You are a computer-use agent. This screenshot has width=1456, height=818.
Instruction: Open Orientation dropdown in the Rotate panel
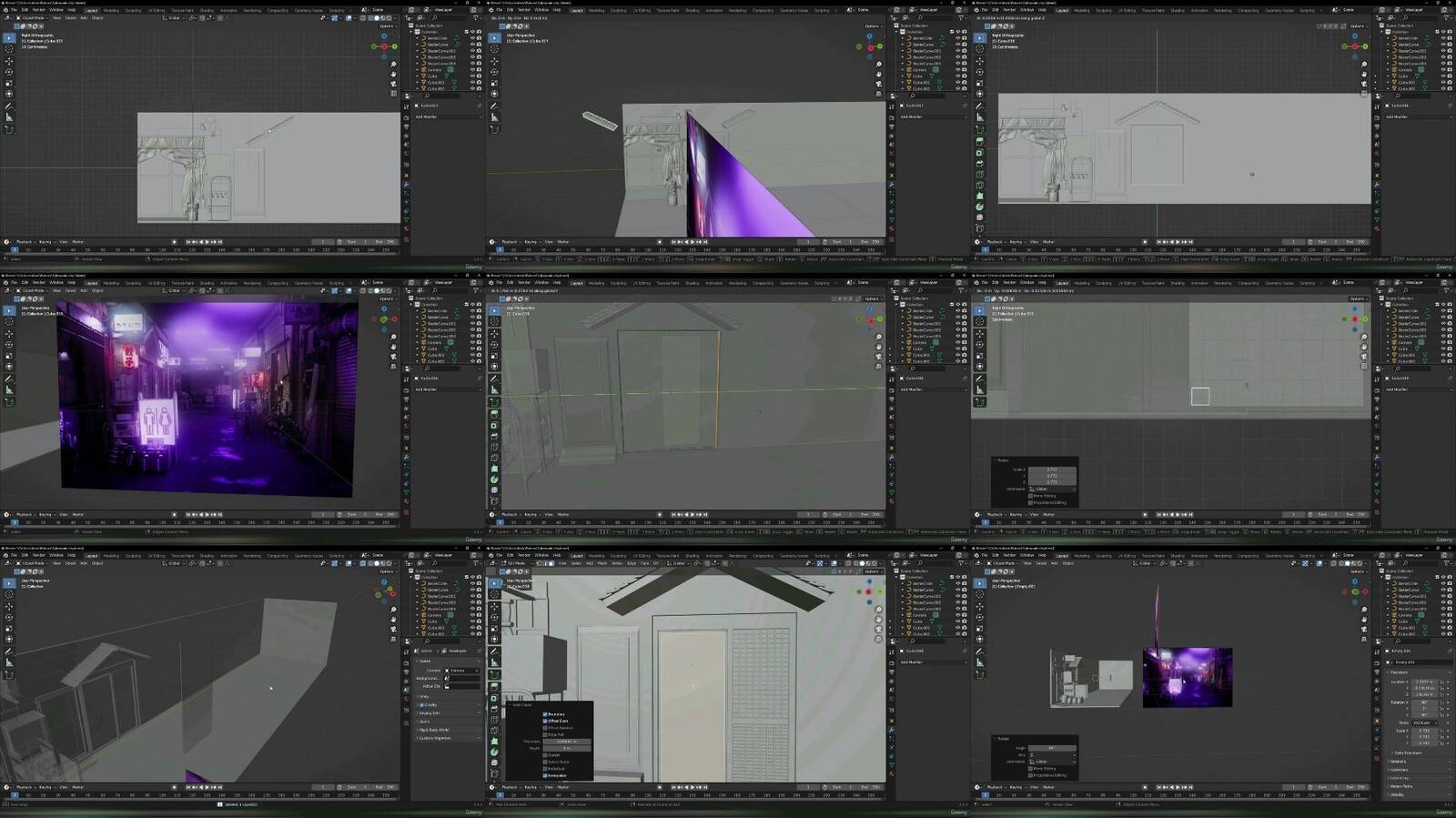click(x=1052, y=762)
